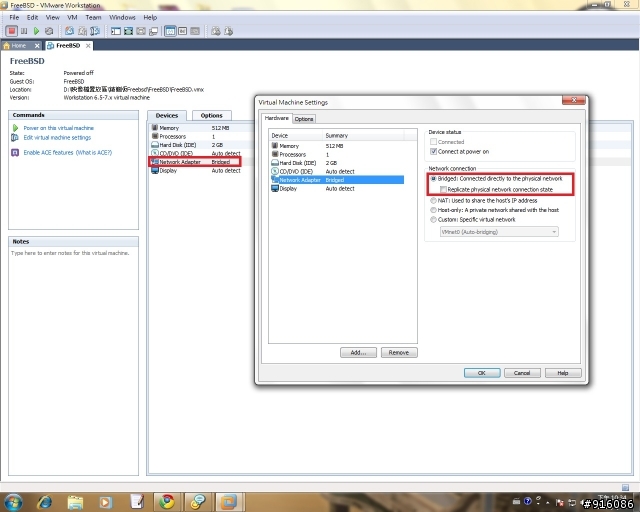Click Power on this virtual machine link
This screenshot has width=640, height=512.
point(59,128)
